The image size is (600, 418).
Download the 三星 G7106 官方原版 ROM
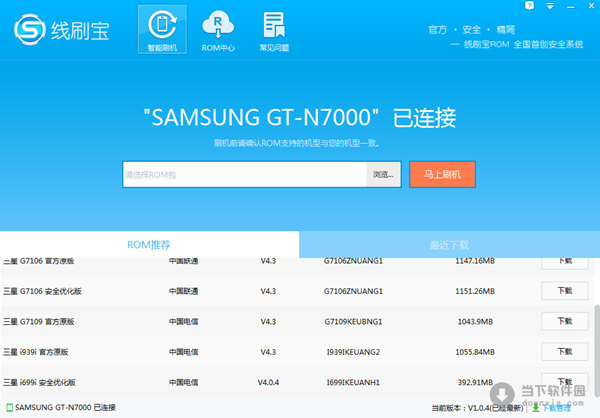[x=565, y=263]
